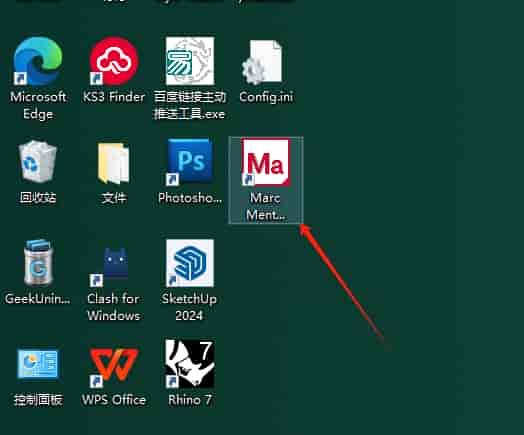Select the highlighted Marc Mentat Ma icon
Image resolution: width=524 pixels, height=435 pixels.
[266, 162]
